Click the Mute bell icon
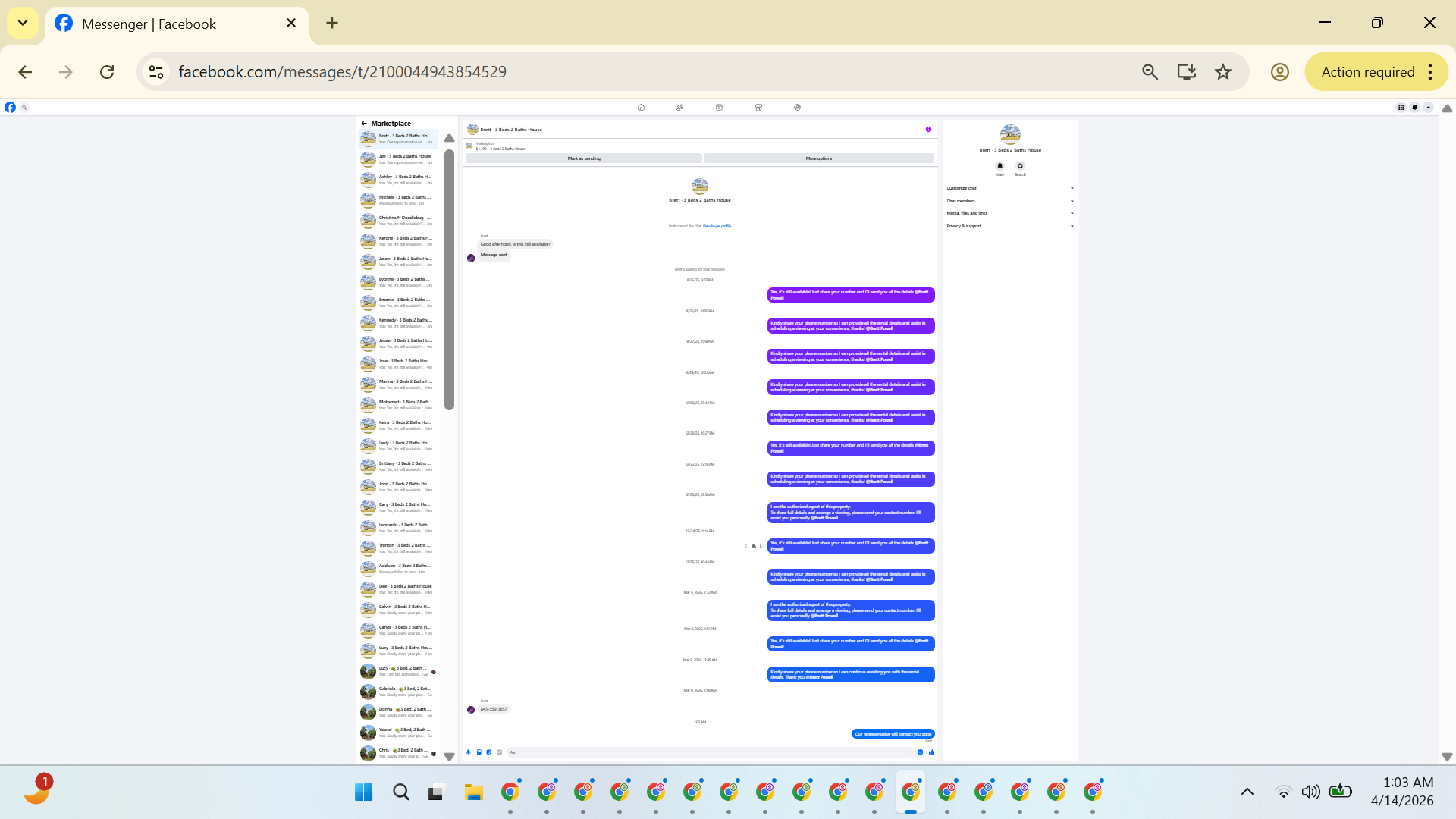Screen dimensions: 1456x819 999,166
